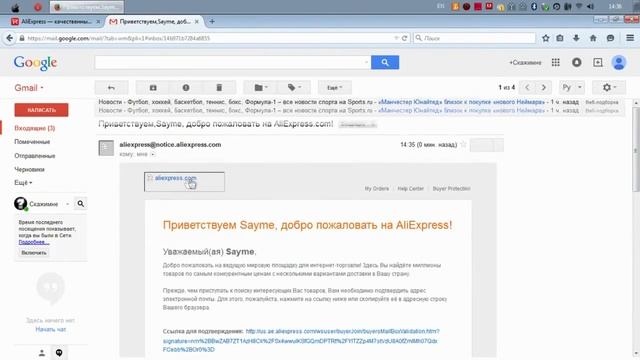Viewport: 640px width, 360px height.
Task: Go back with browser back arrow
Action: coord(9,38)
